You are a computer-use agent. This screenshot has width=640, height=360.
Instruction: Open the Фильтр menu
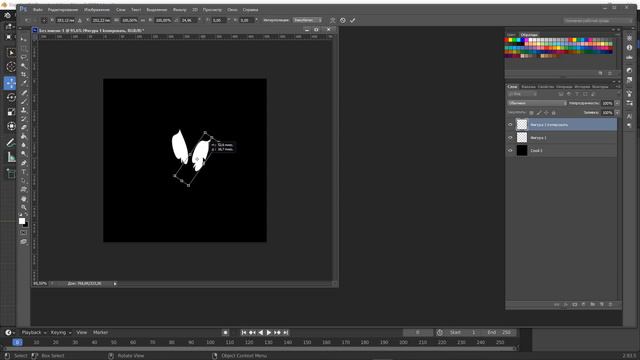179,9
